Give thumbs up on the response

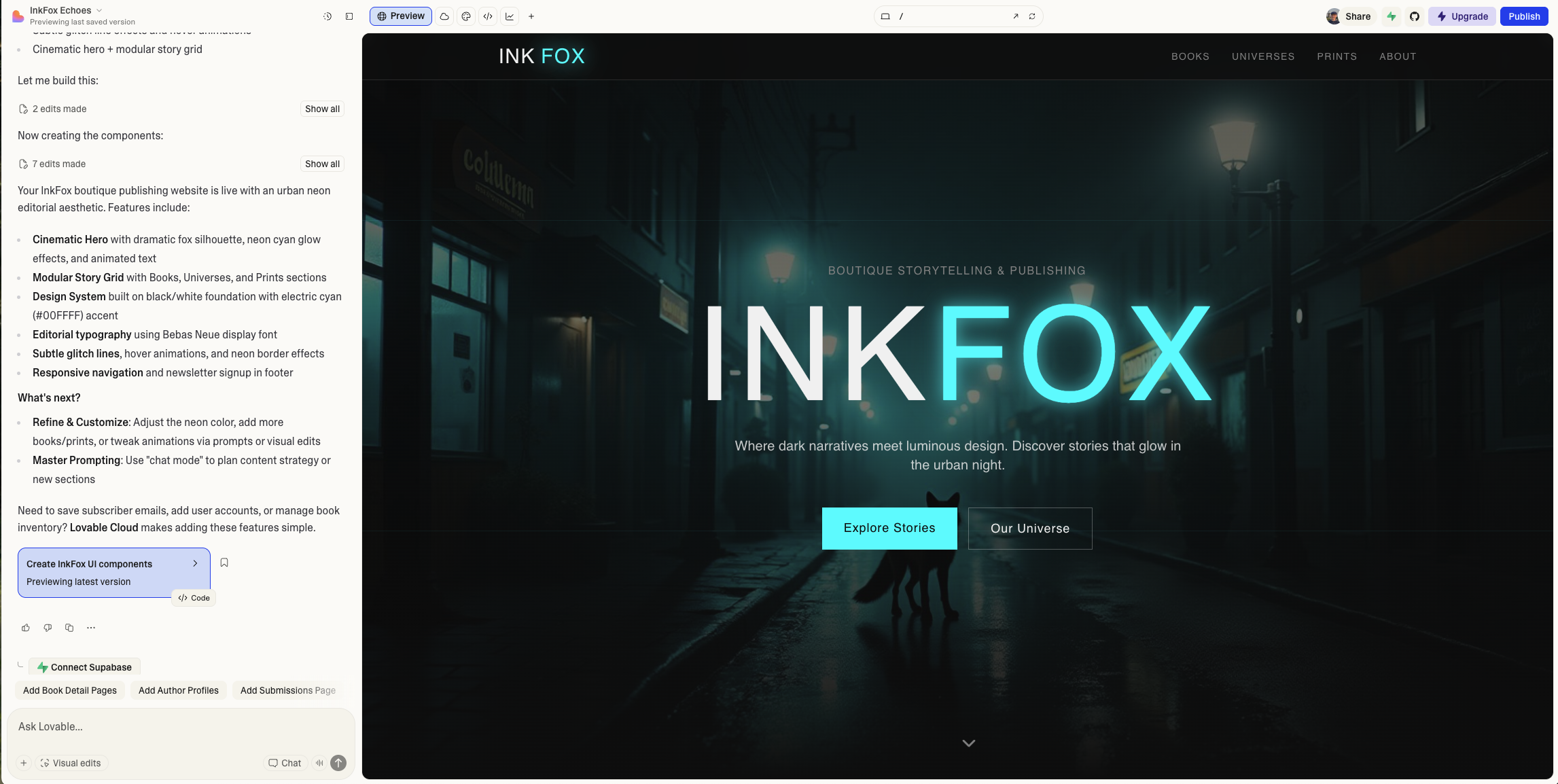pos(26,628)
